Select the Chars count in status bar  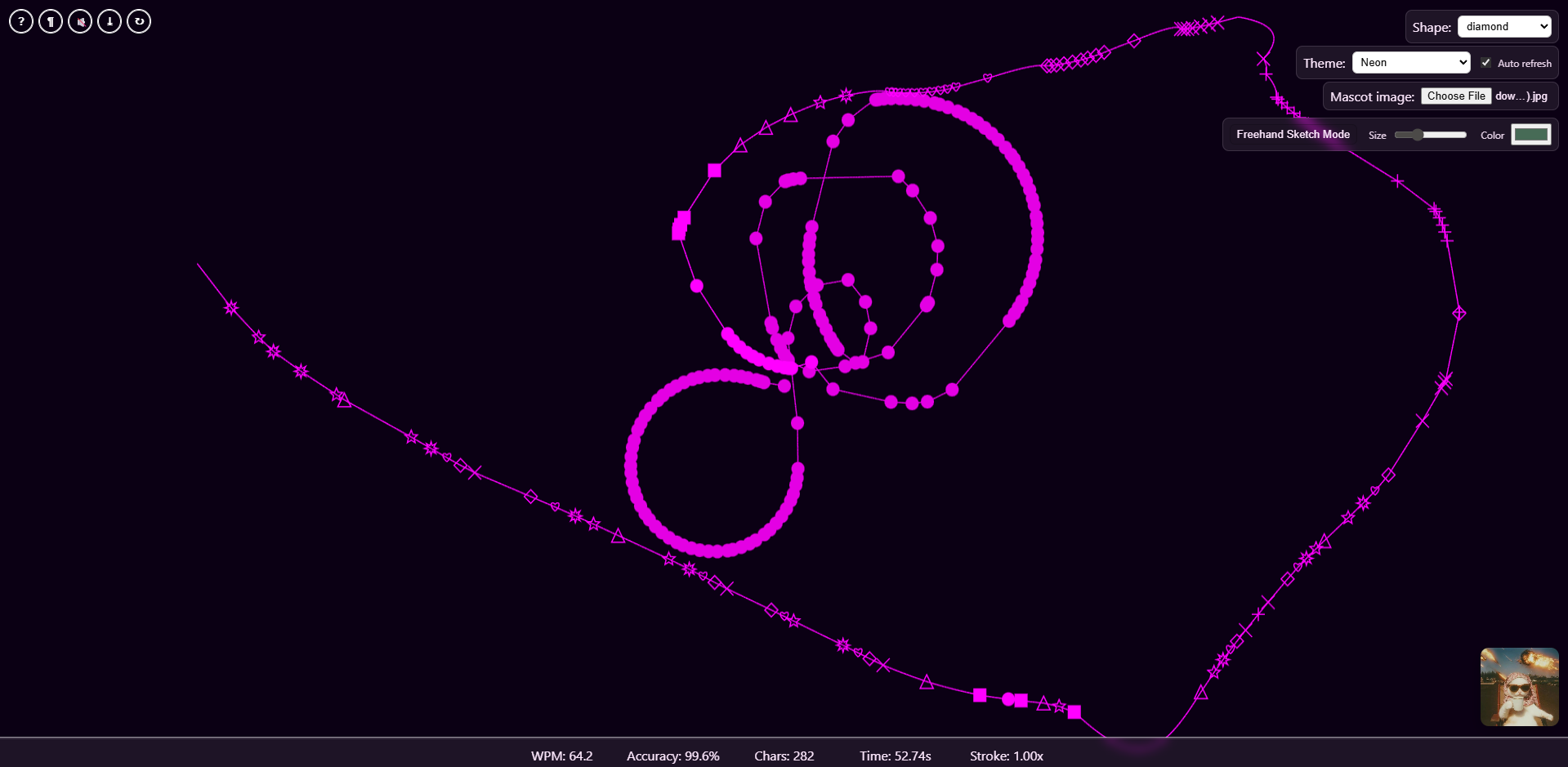(784, 756)
